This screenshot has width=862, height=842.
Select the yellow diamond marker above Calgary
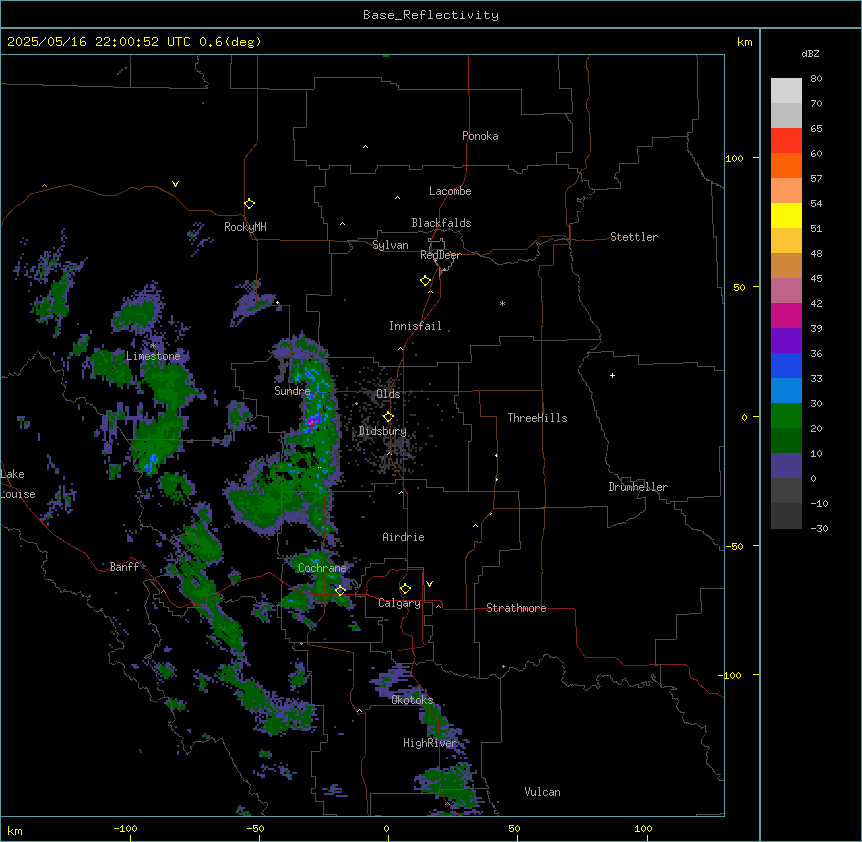click(405, 589)
